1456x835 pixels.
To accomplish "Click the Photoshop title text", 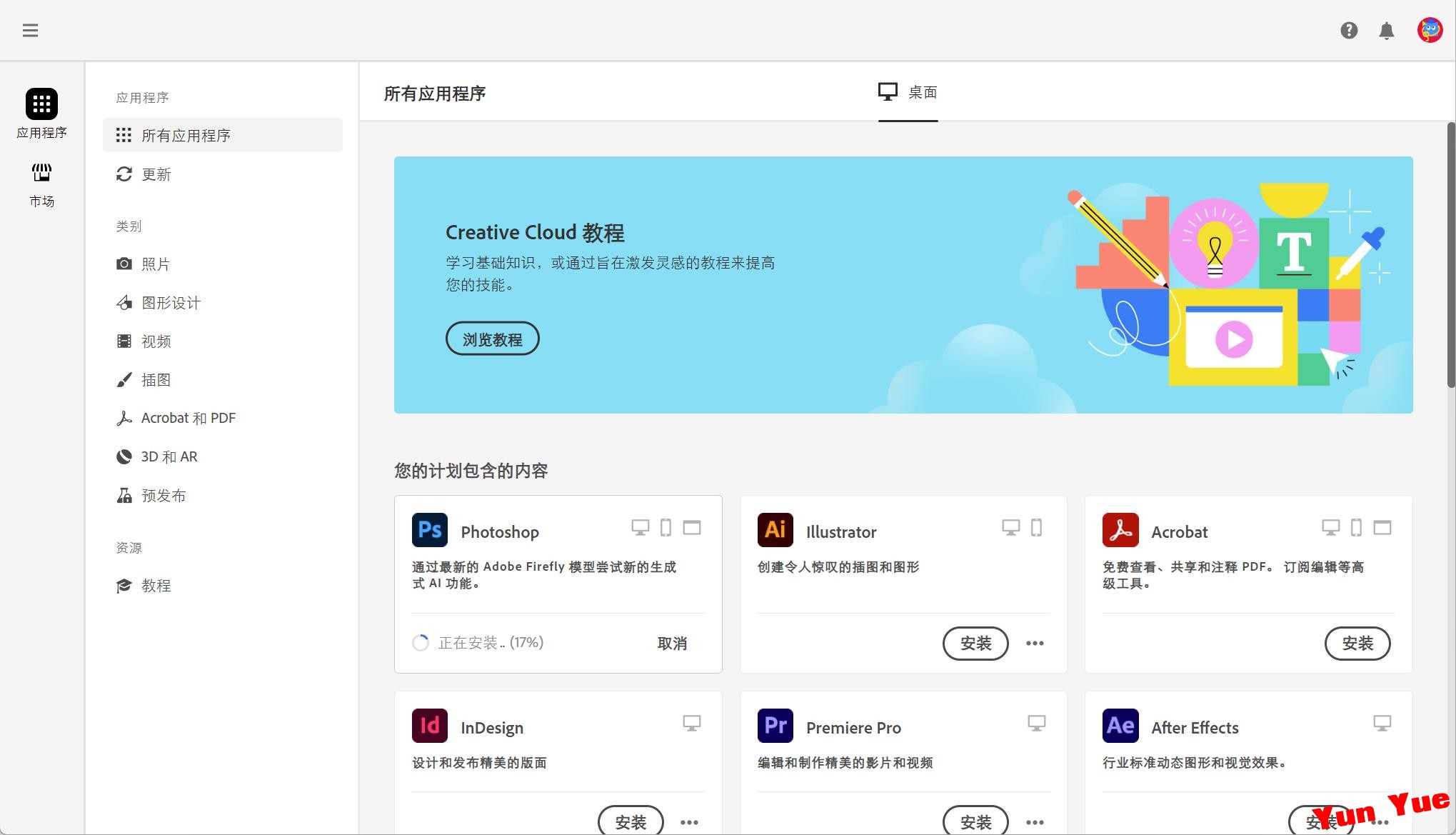I will pos(500,532).
